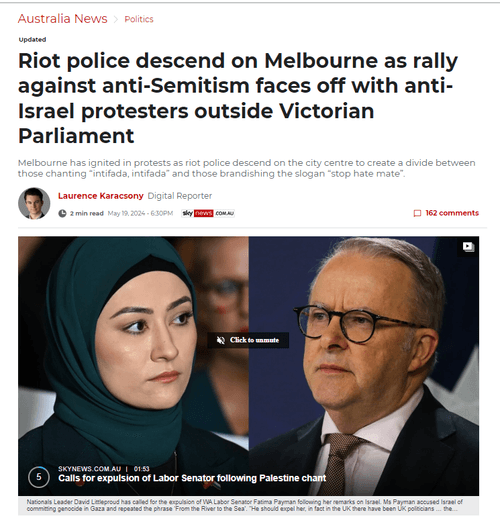Click the muted speaker icon on video

pos(221,340)
